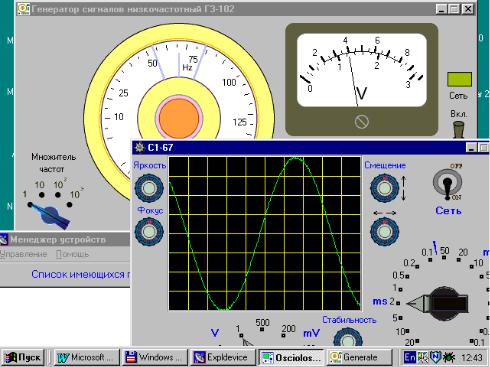Click the horizontal offset knob below Смещение
The image size is (490, 367).
click(x=385, y=231)
